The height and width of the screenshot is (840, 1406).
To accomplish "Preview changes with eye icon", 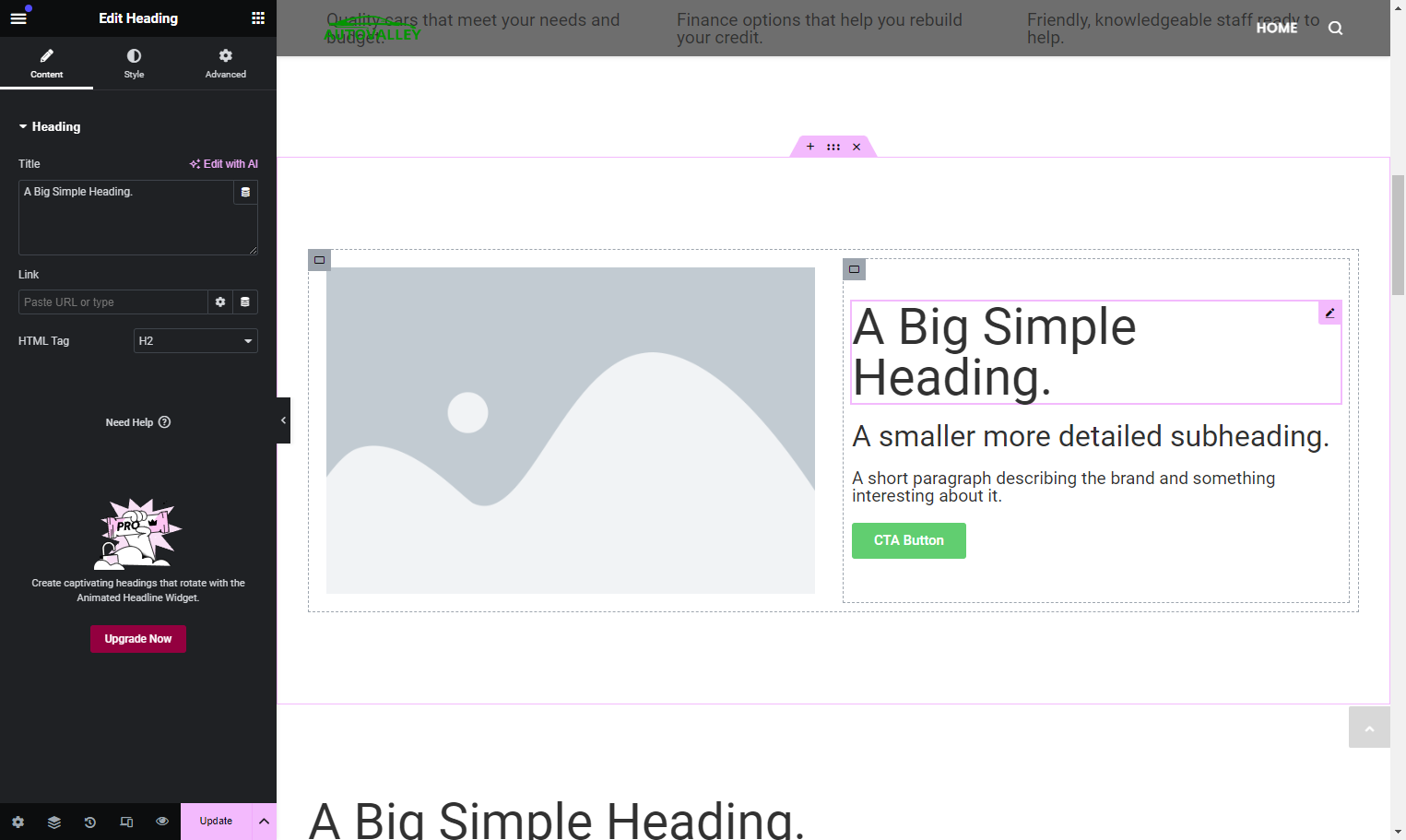I will [x=162, y=821].
